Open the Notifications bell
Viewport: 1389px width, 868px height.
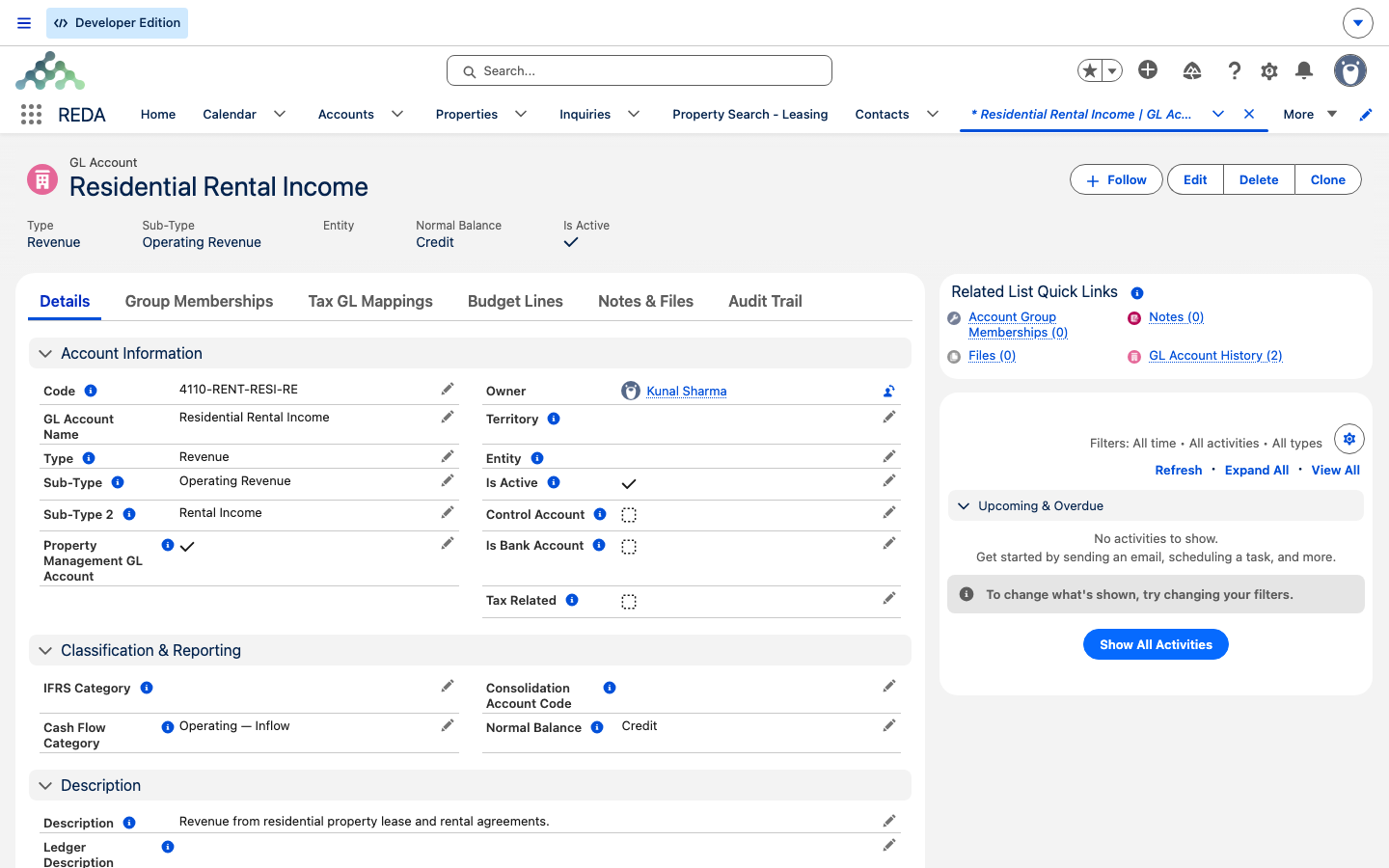coord(1304,70)
